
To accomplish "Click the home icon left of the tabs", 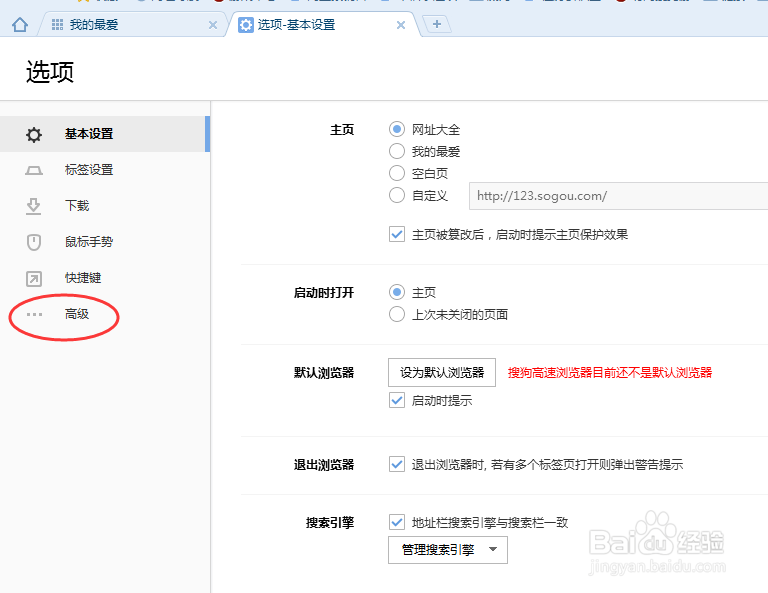I will (x=20, y=24).
